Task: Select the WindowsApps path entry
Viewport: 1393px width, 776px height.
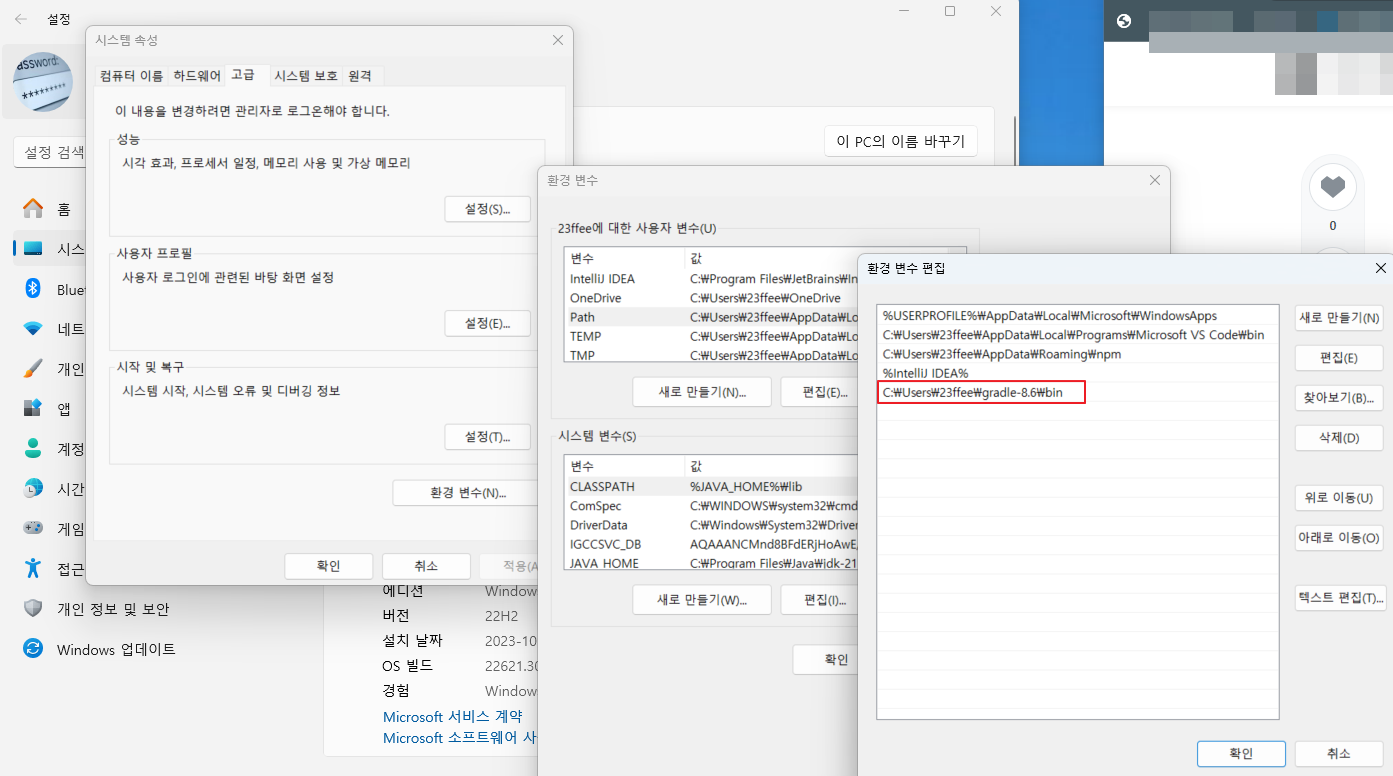Action: click(x=1078, y=316)
